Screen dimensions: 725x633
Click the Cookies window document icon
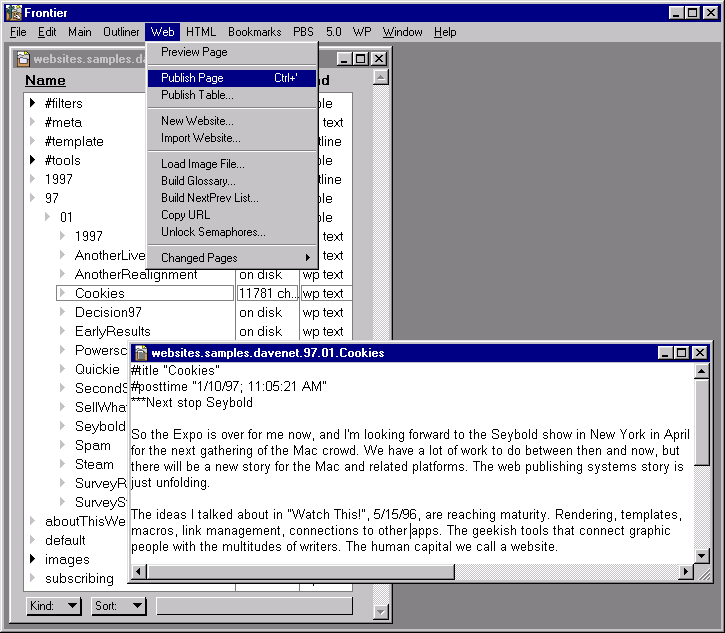pos(141,353)
